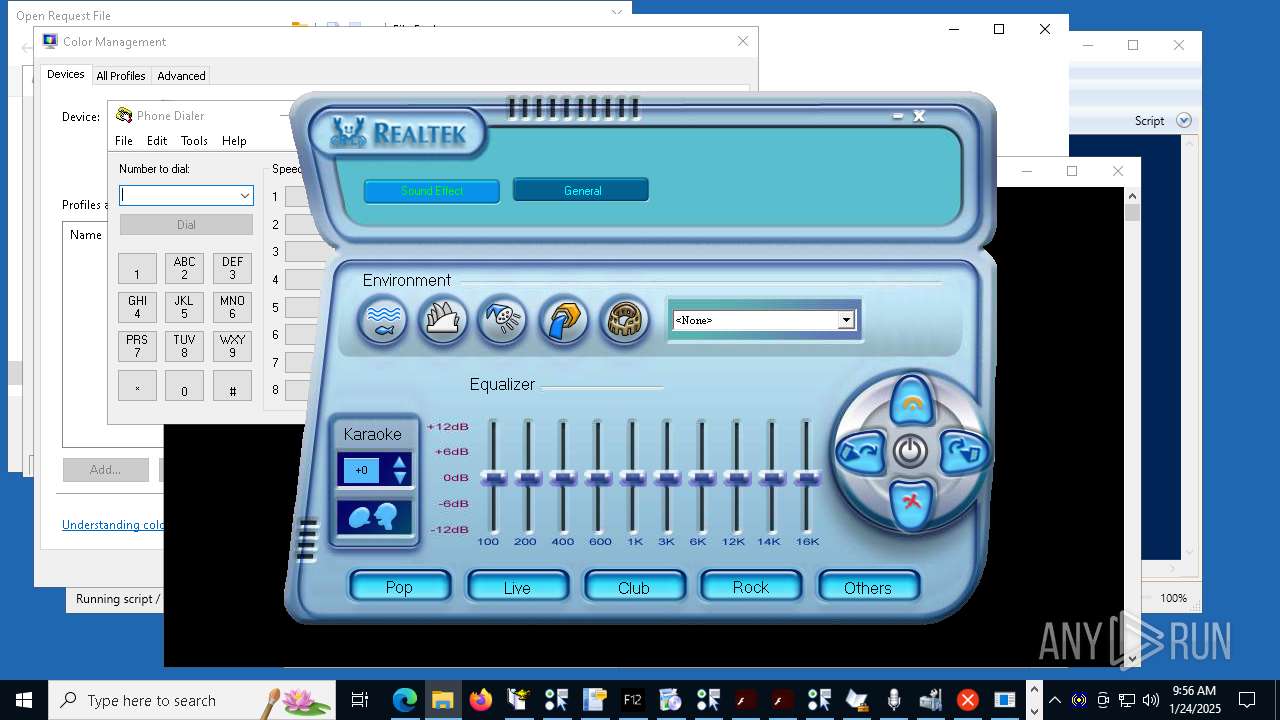Click the 1K equalizer slider
The width and height of the screenshot is (1280, 720).
coord(632,478)
